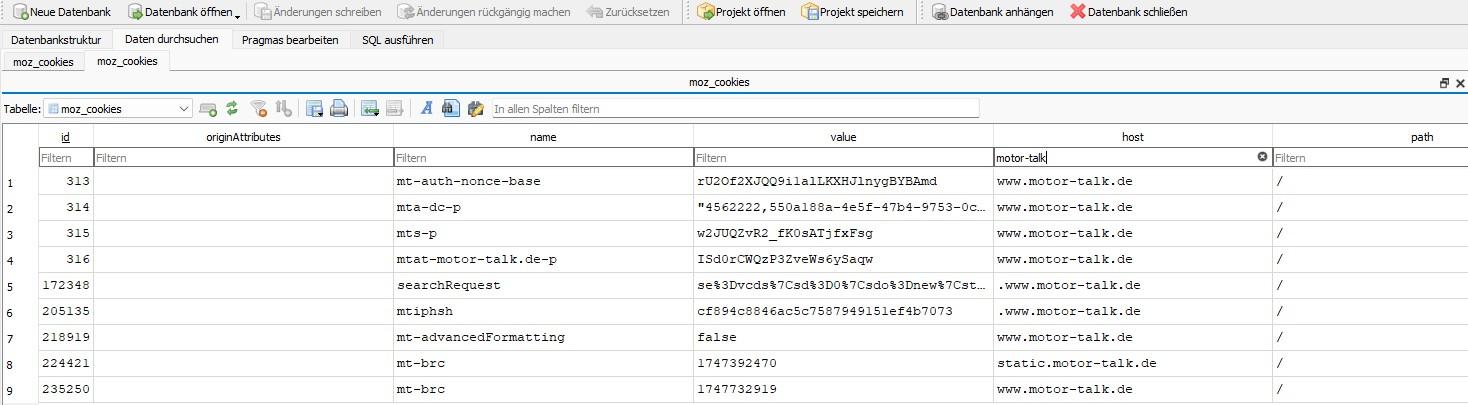Select row header number 5

tap(19, 286)
